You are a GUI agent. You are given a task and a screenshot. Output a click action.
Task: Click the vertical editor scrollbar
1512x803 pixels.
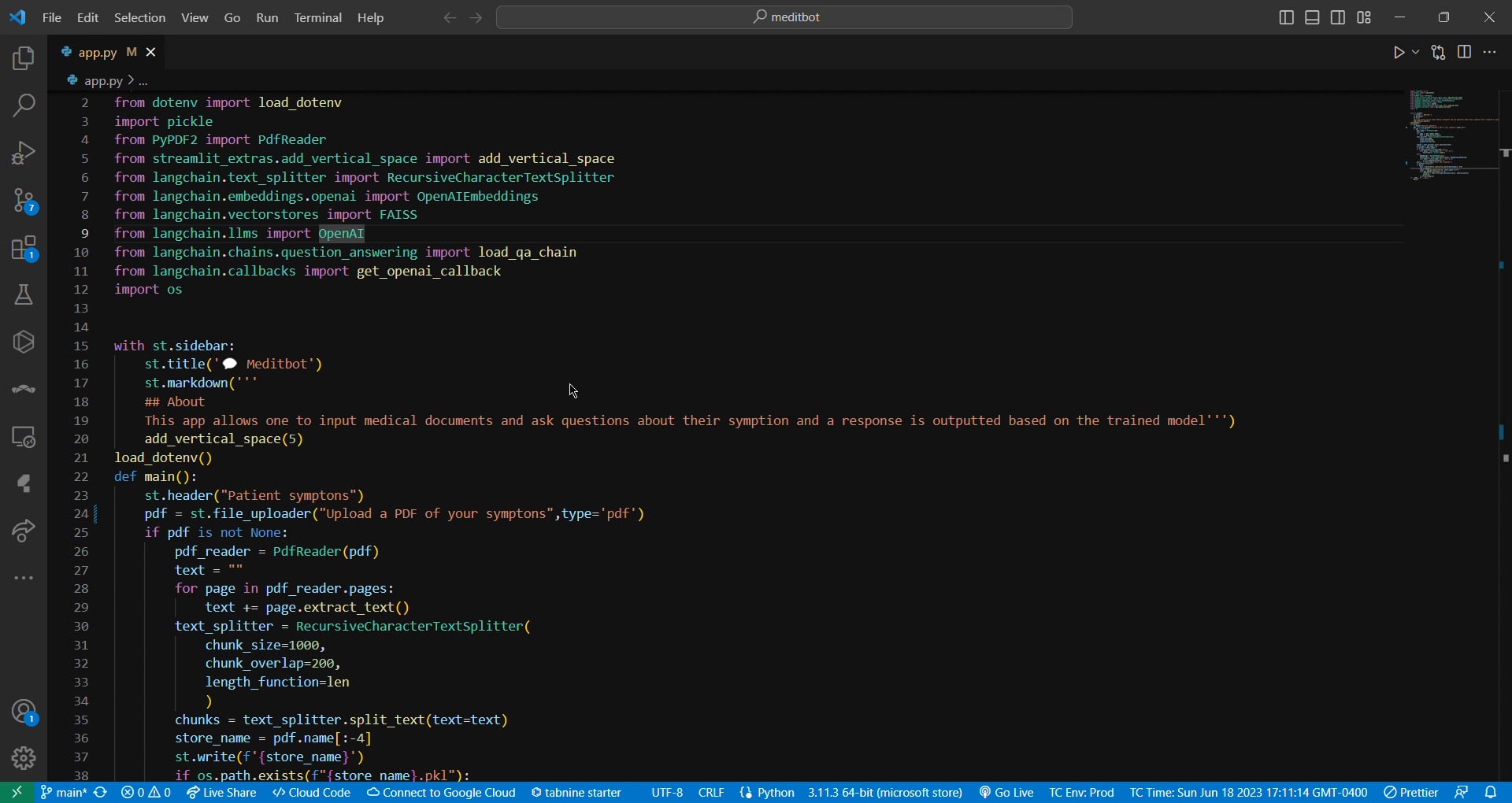1506,435
